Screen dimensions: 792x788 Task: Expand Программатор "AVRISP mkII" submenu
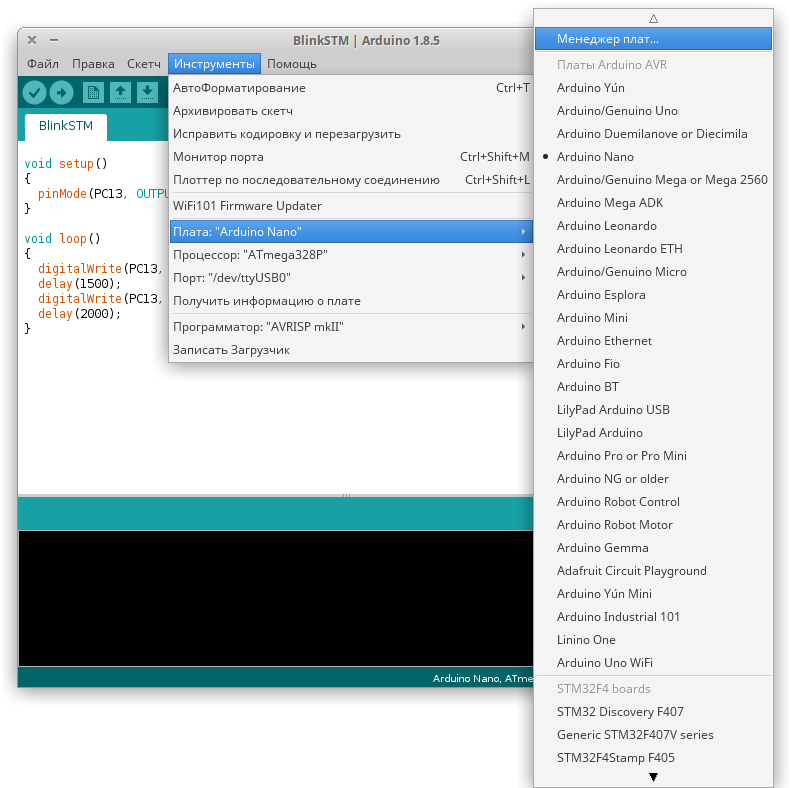tap(351, 327)
